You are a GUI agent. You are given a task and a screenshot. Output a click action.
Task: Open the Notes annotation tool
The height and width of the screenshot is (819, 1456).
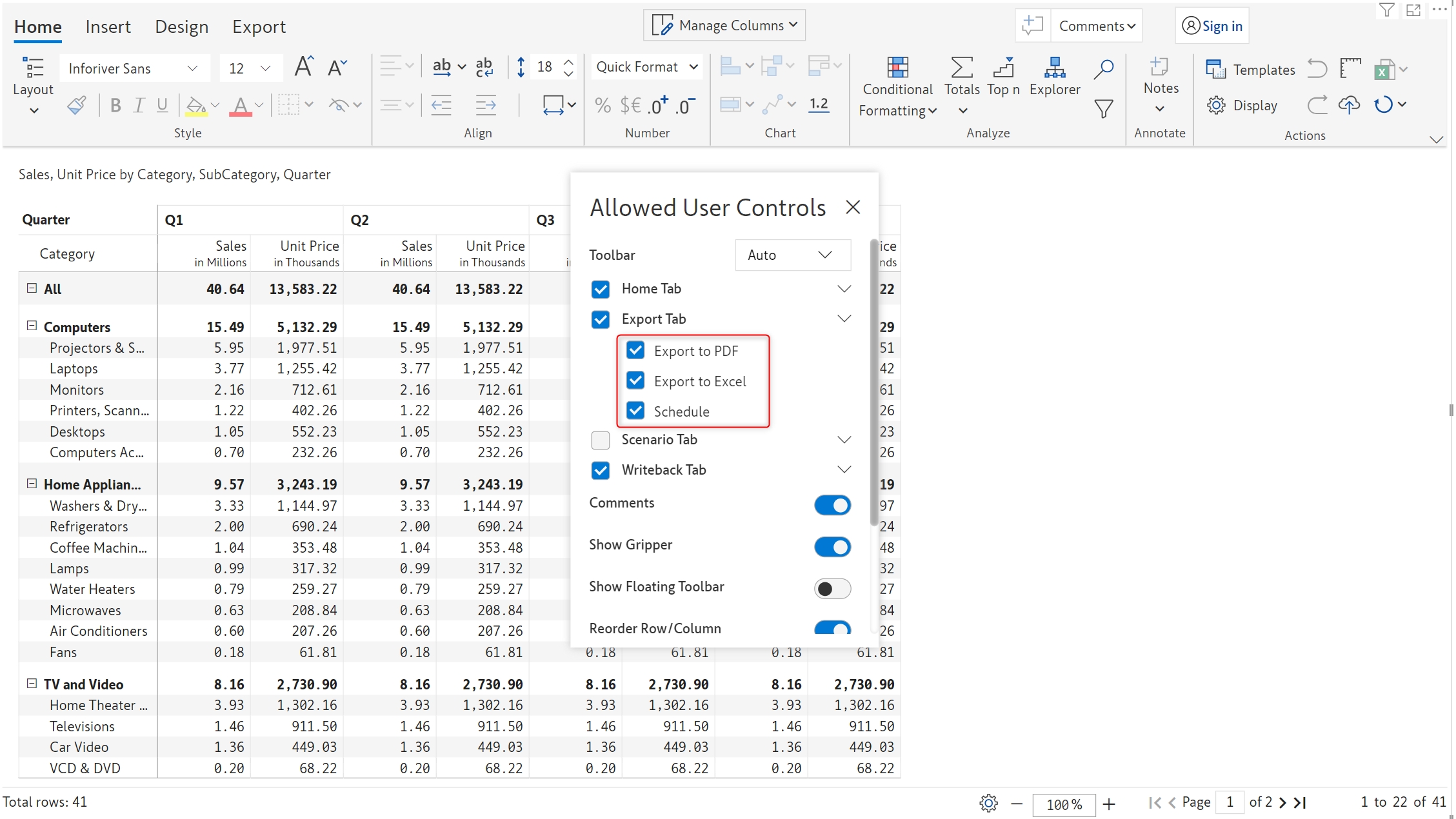pyautogui.click(x=1160, y=68)
